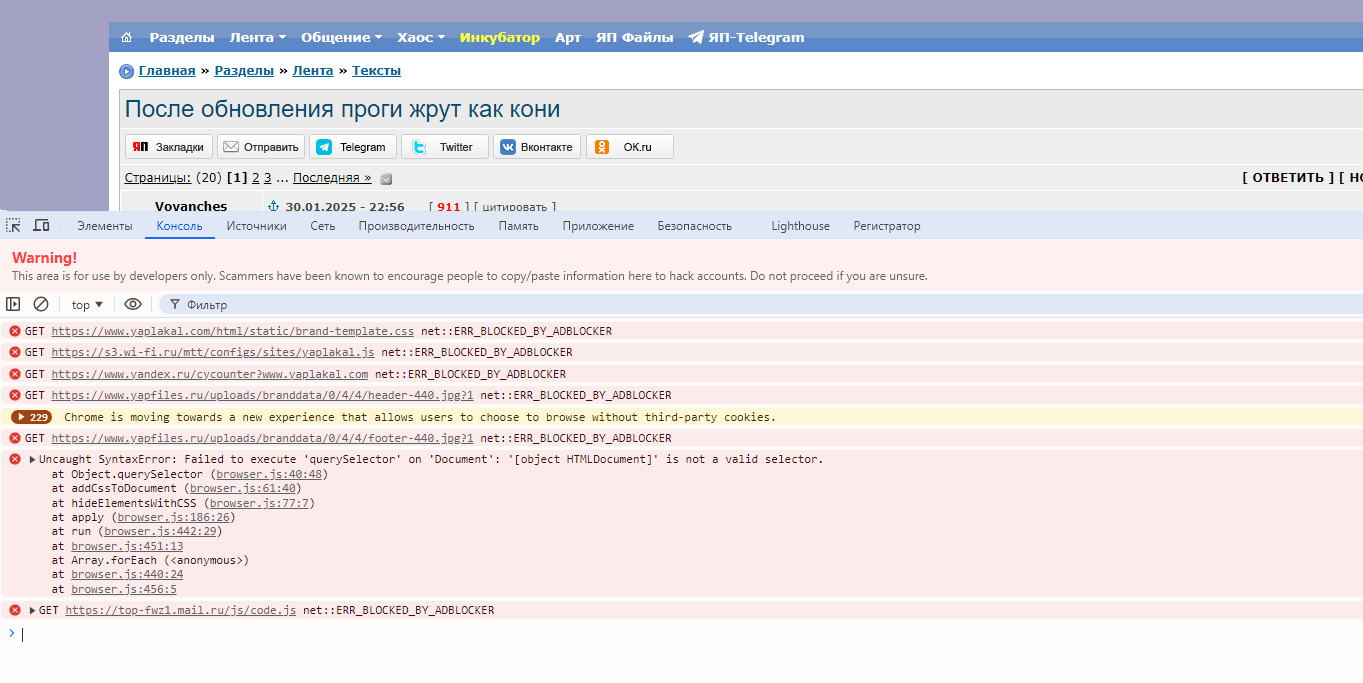Click the Отправить email share button
1363x683 pixels.
261,147
